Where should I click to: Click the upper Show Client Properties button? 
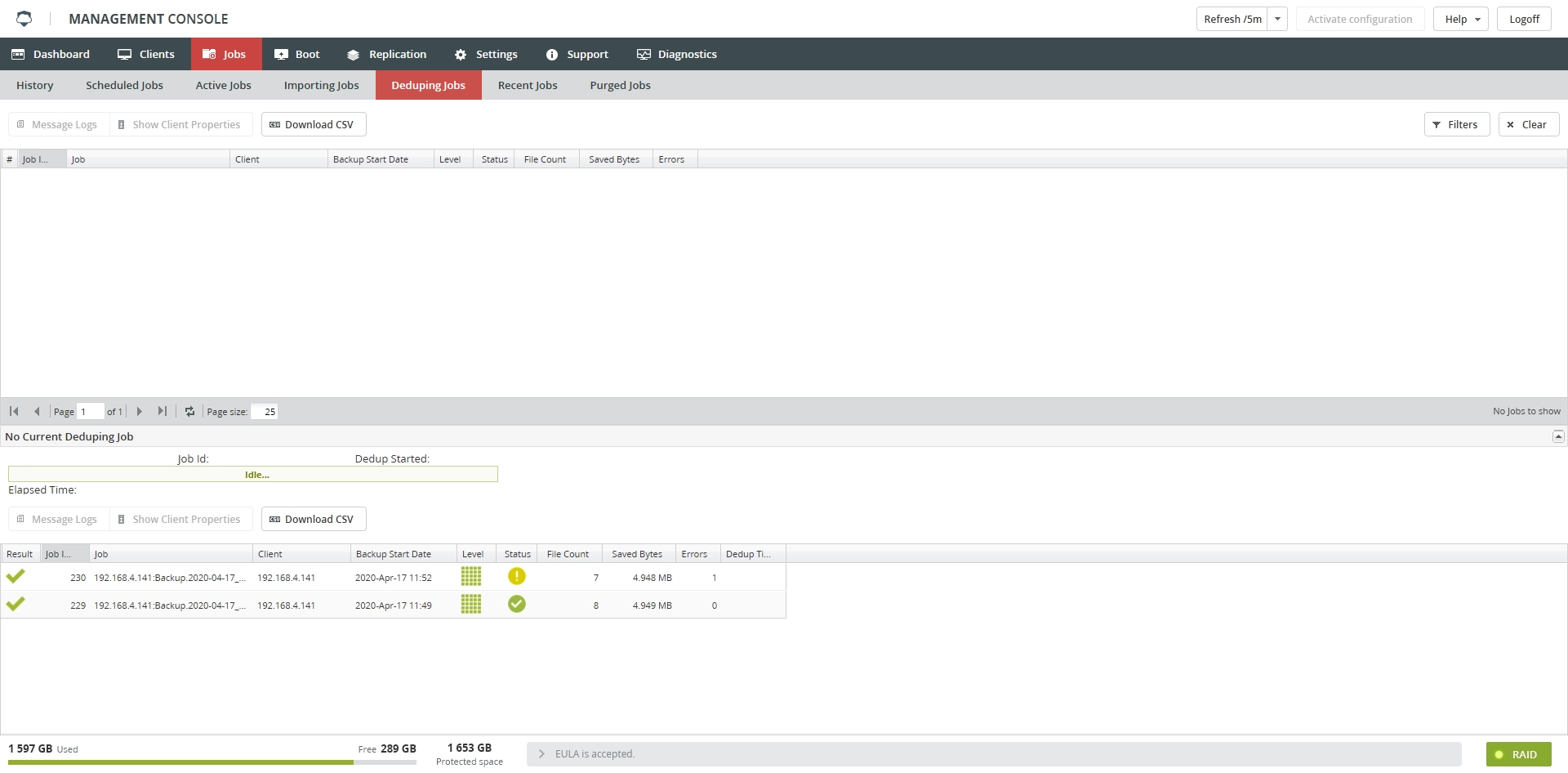(180, 124)
